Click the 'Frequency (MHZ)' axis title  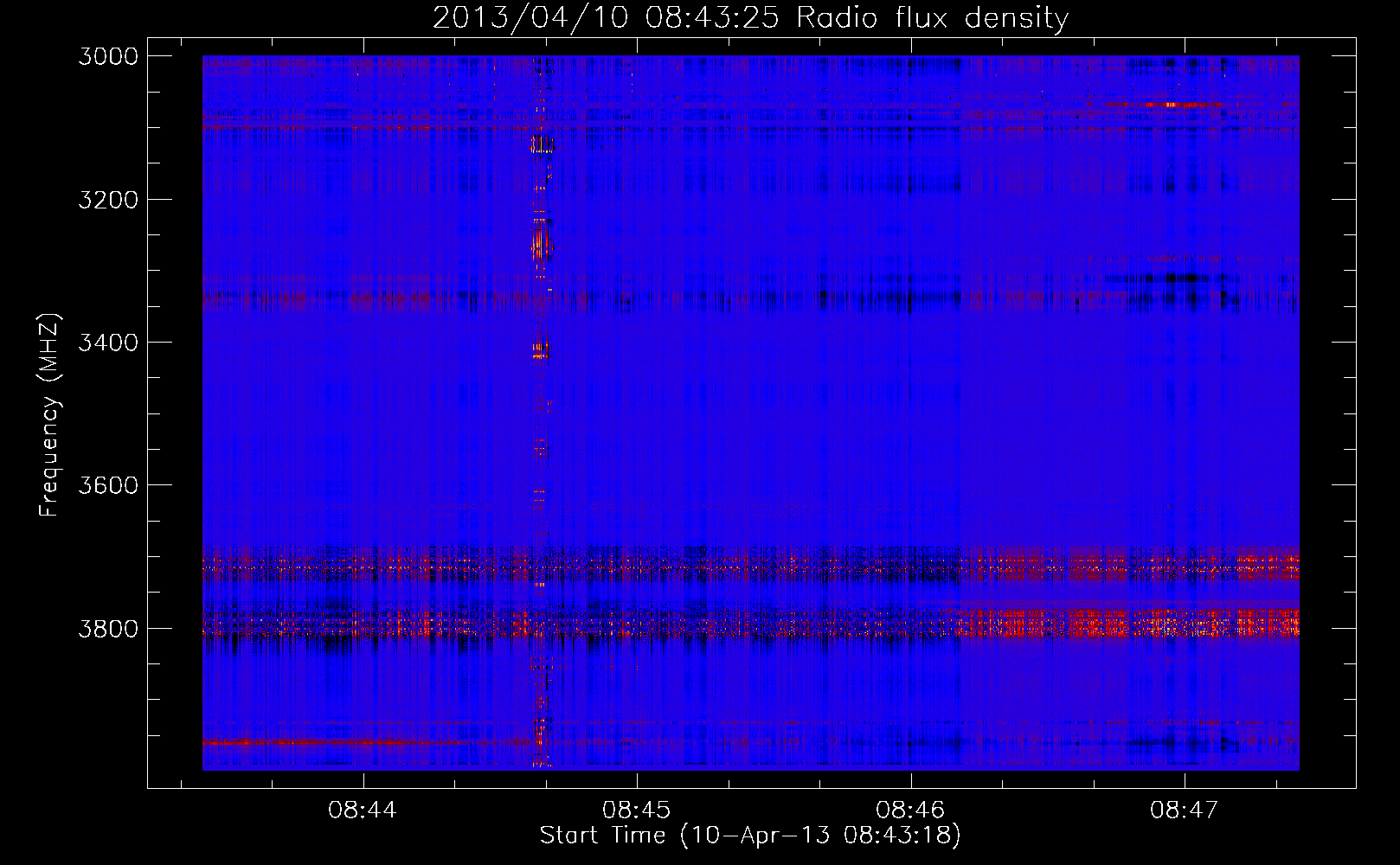coord(50,415)
